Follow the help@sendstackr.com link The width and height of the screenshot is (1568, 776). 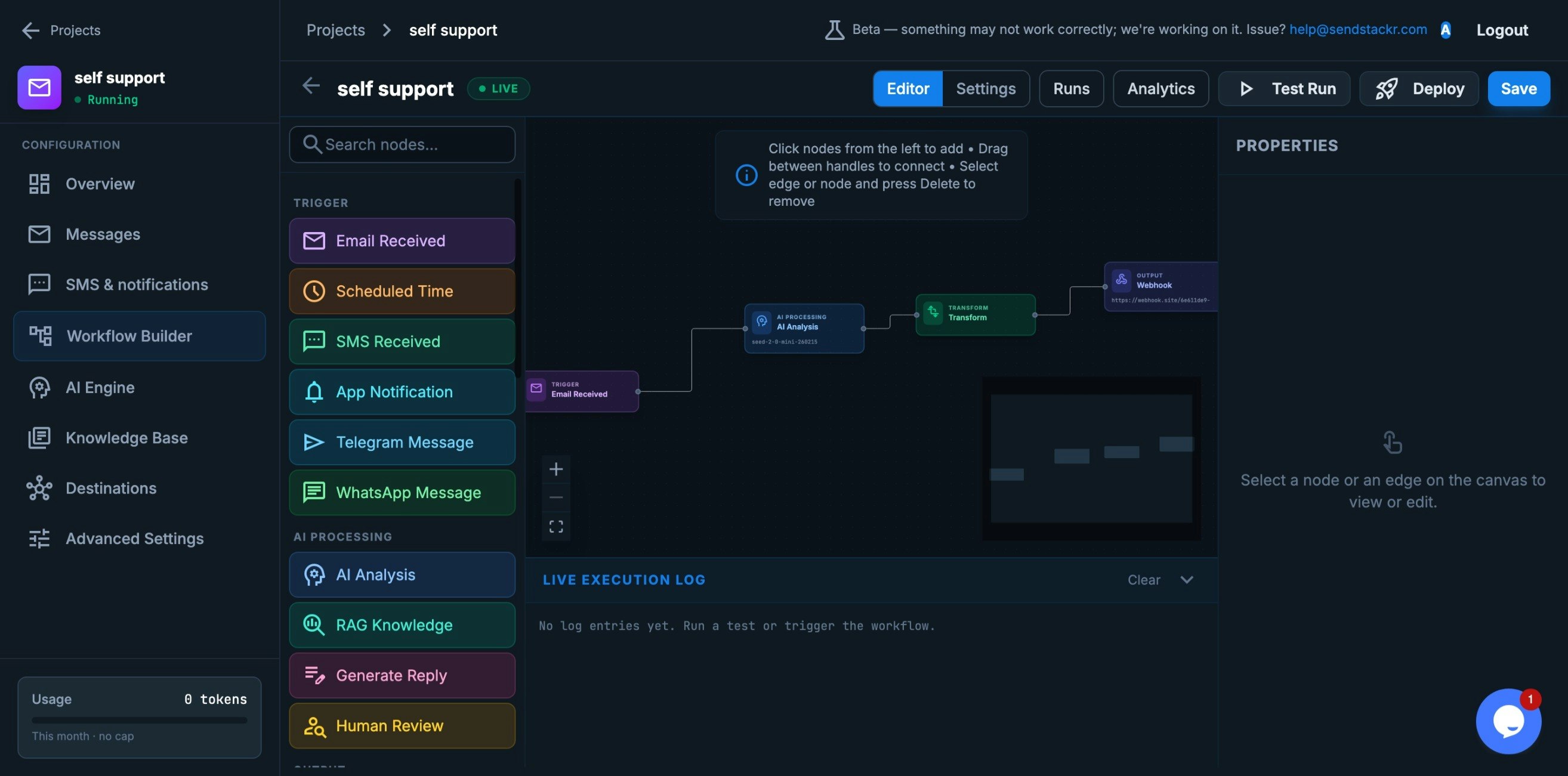click(1358, 29)
